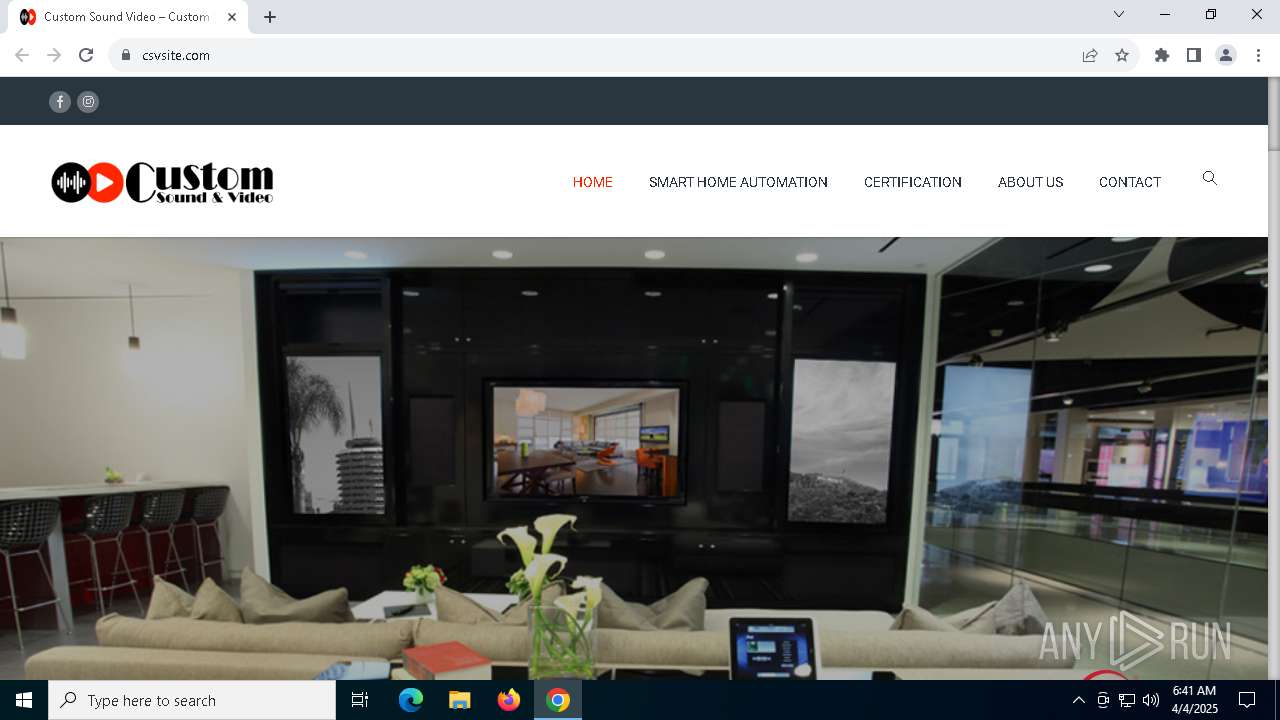The height and width of the screenshot is (720, 1280).
Task: Open network status tray icon
Action: (1127, 700)
